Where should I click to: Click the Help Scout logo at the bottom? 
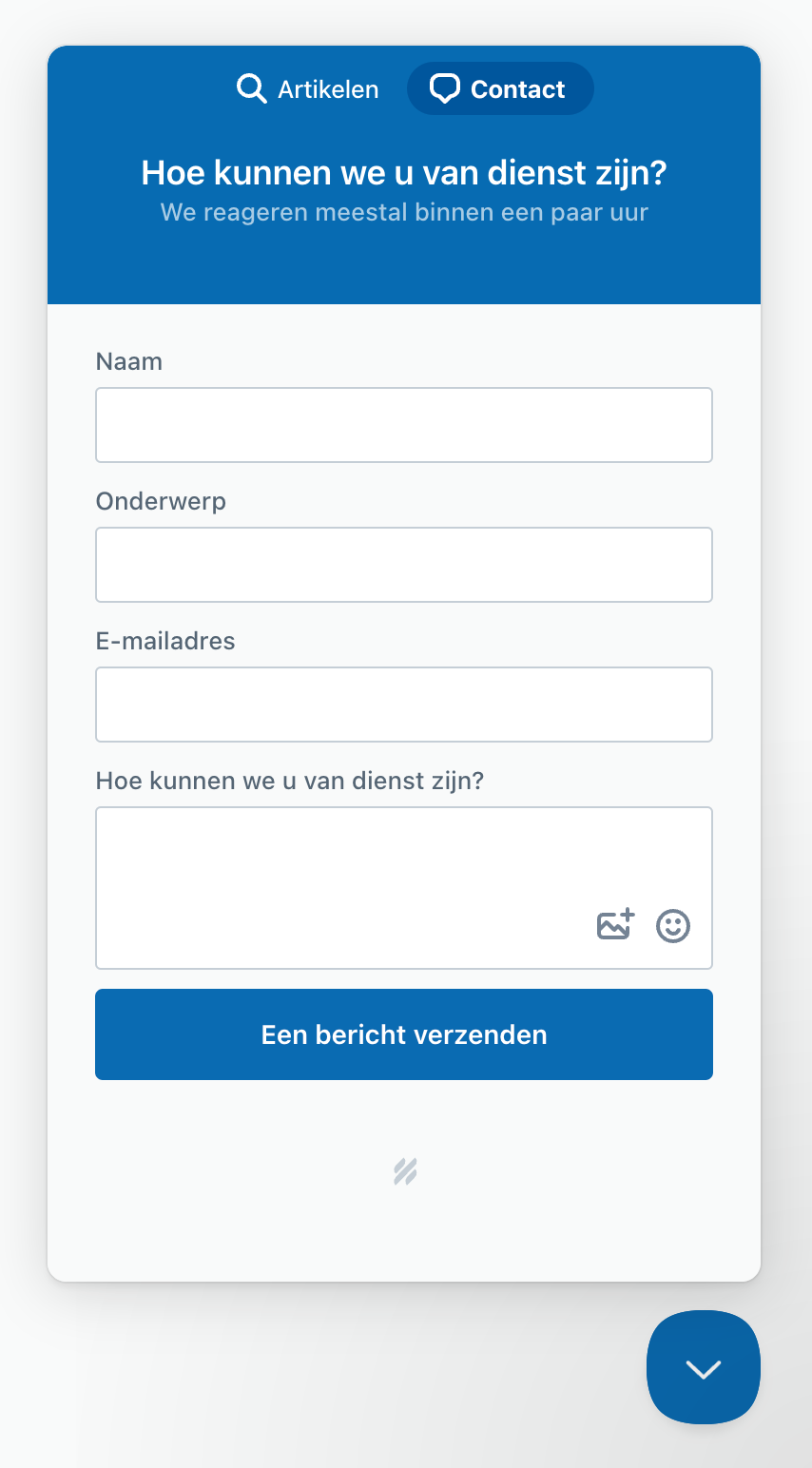tap(406, 1172)
